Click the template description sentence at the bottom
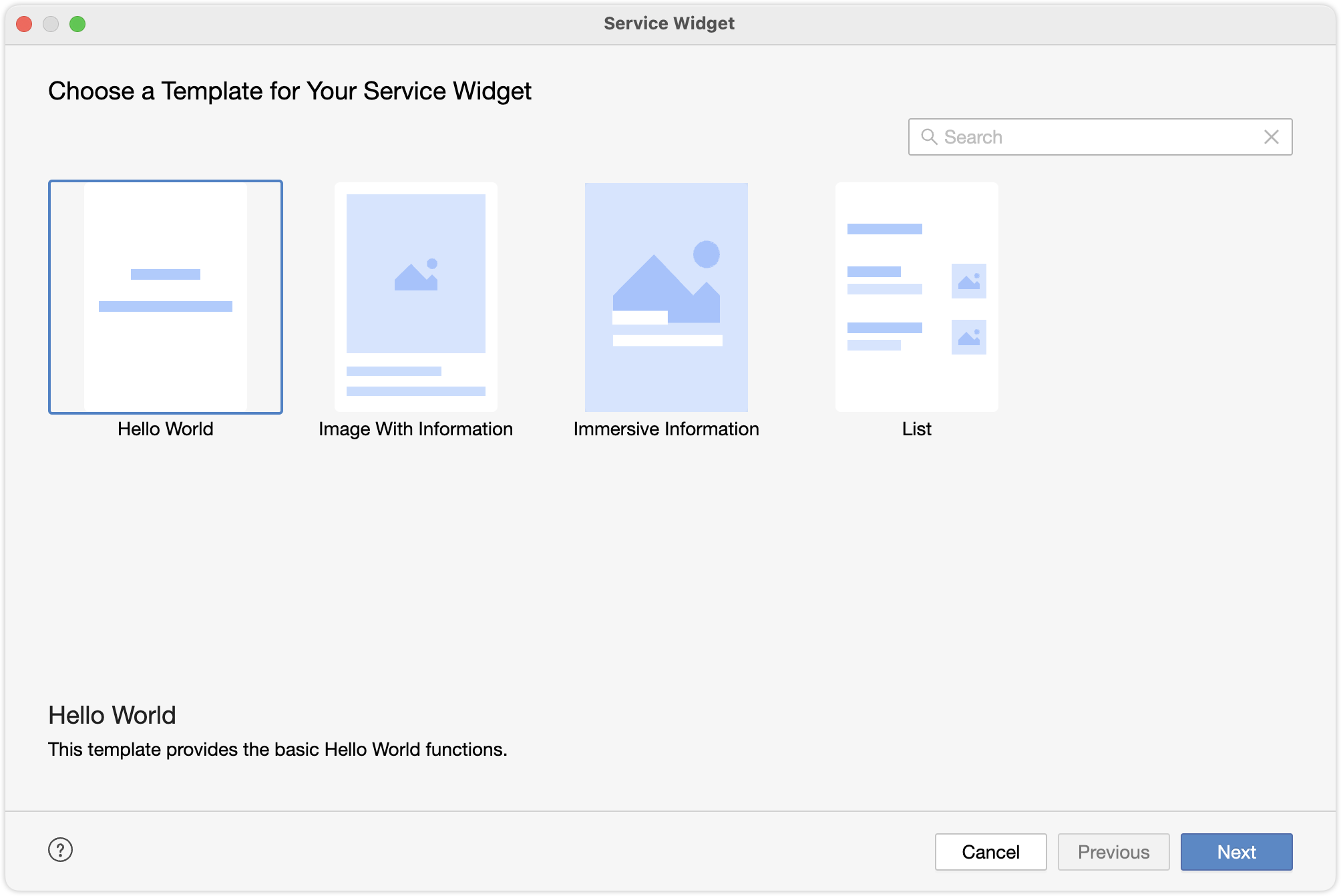This screenshot has height=896, width=1341. point(277,749)
